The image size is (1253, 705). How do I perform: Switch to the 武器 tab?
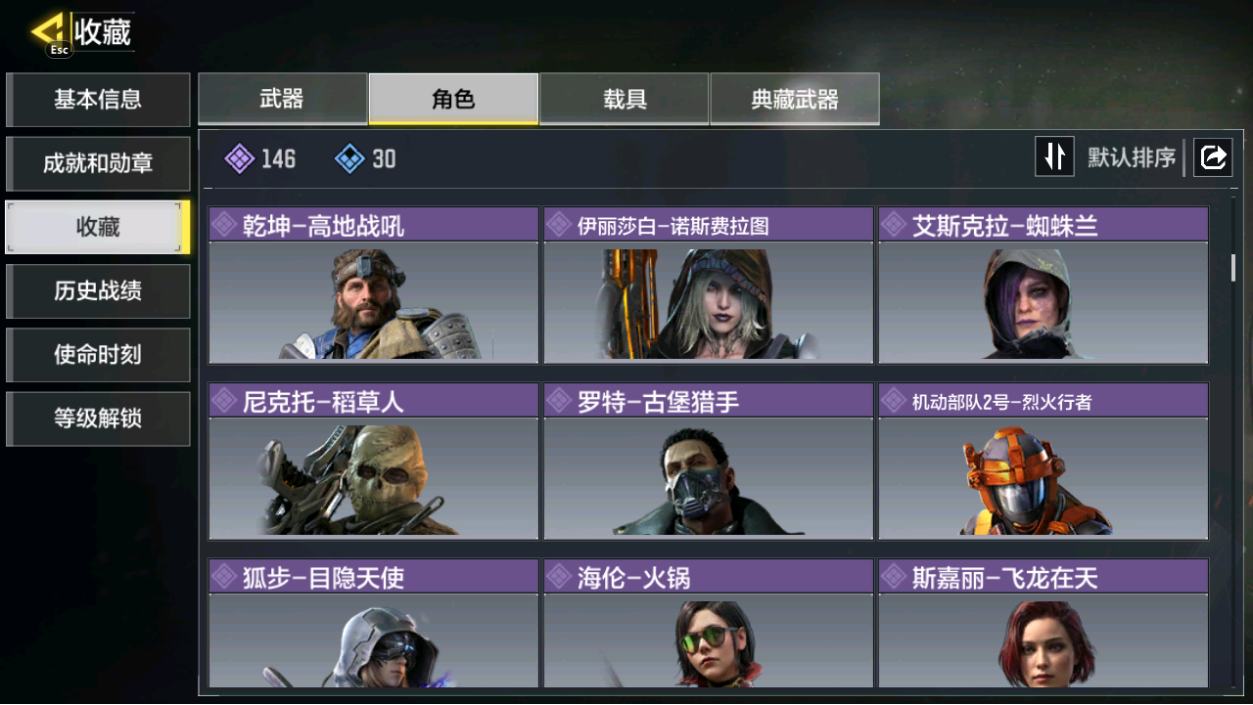(x=283, y=99)
